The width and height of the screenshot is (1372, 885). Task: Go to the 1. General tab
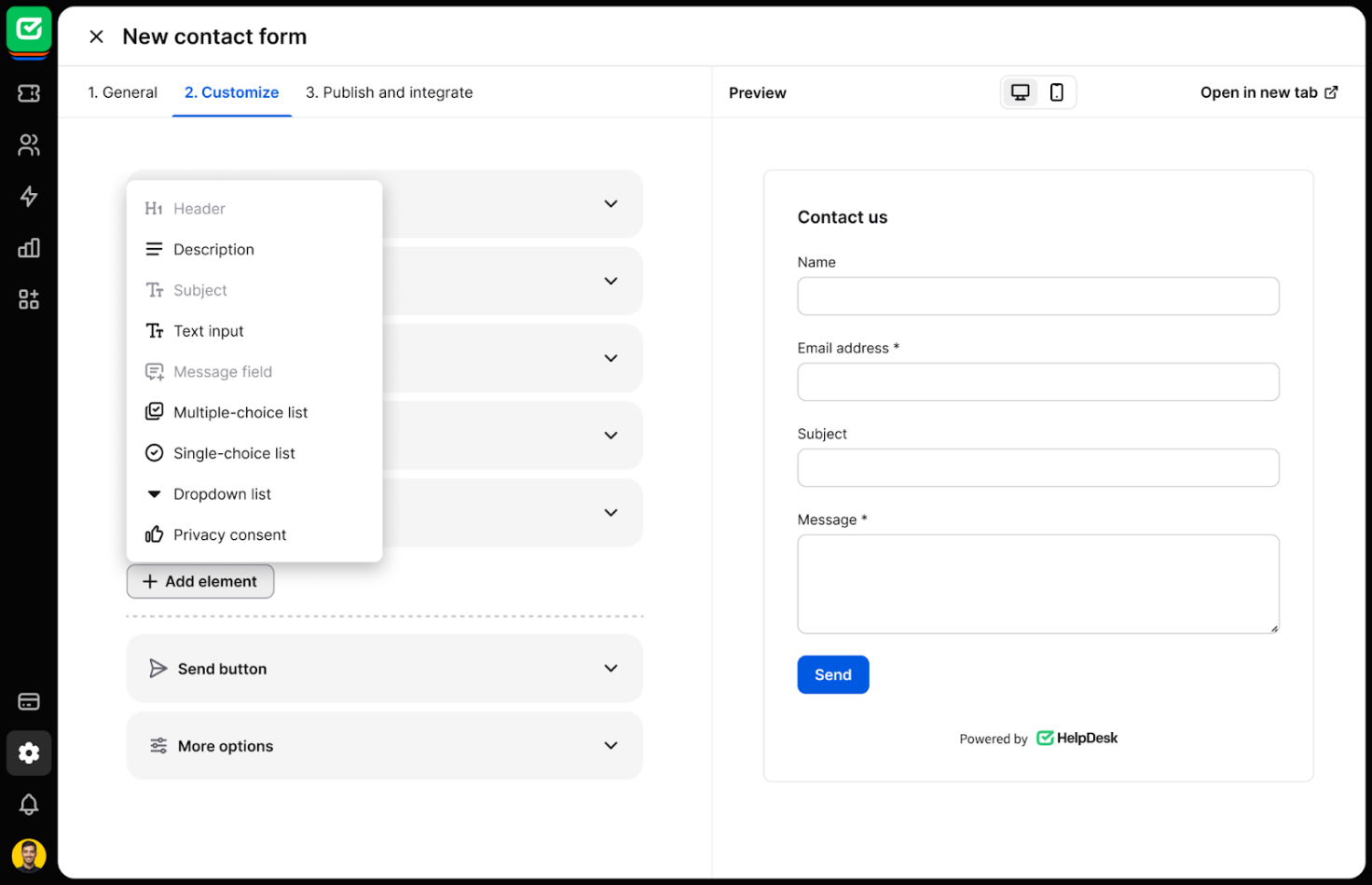122,92
